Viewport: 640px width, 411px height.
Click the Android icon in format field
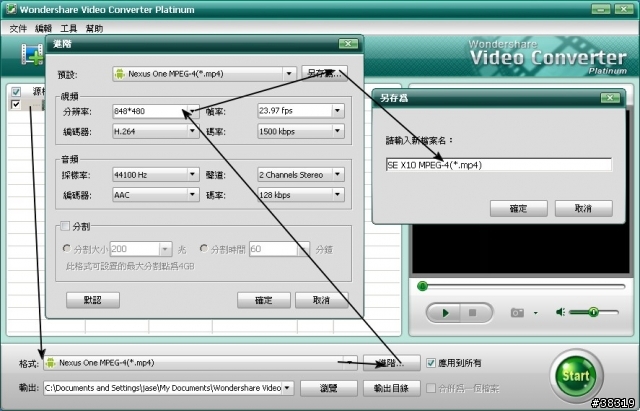(50, 362)
